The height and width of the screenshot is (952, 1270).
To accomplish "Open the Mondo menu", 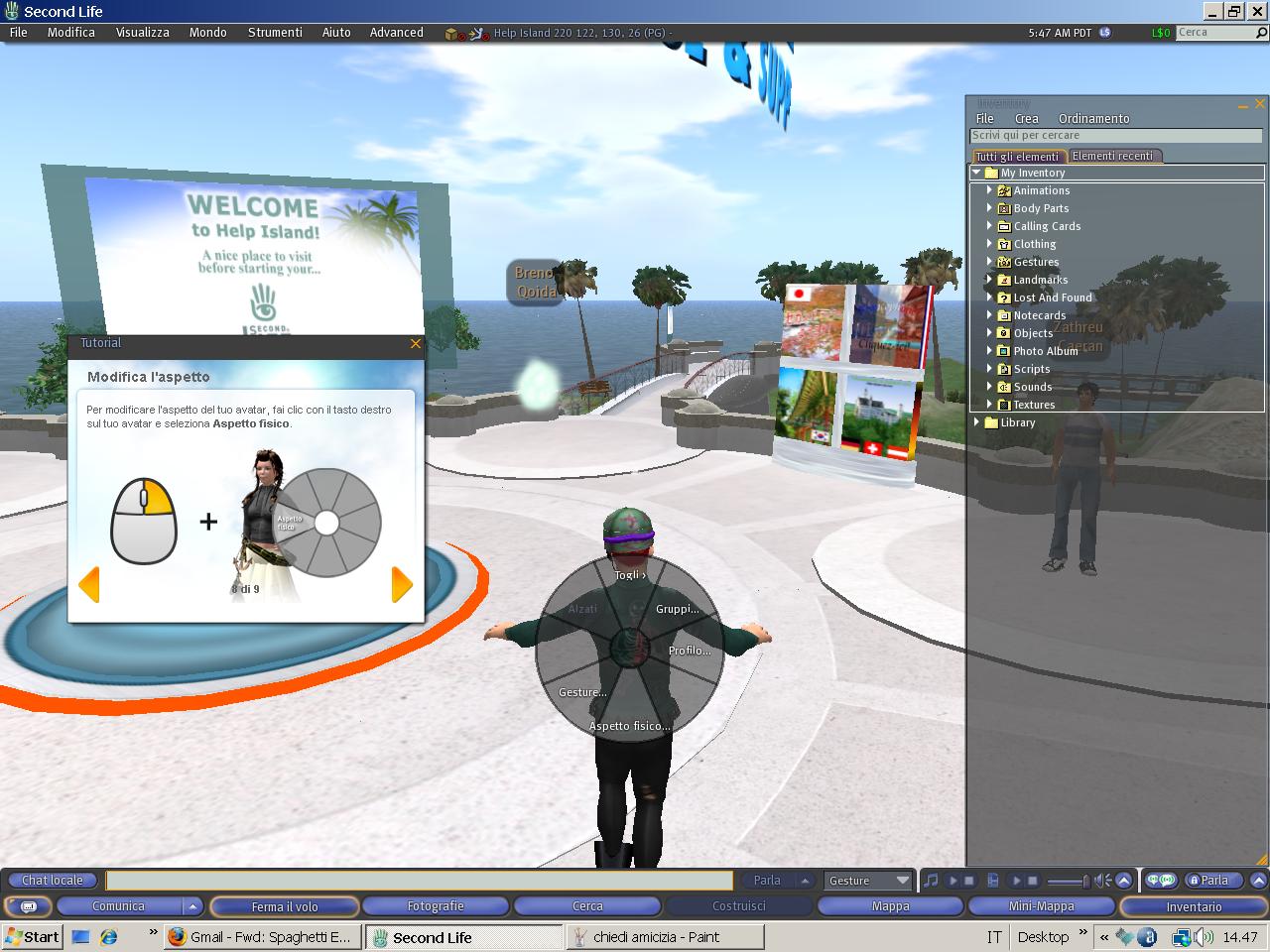I will tap(208, 33).
